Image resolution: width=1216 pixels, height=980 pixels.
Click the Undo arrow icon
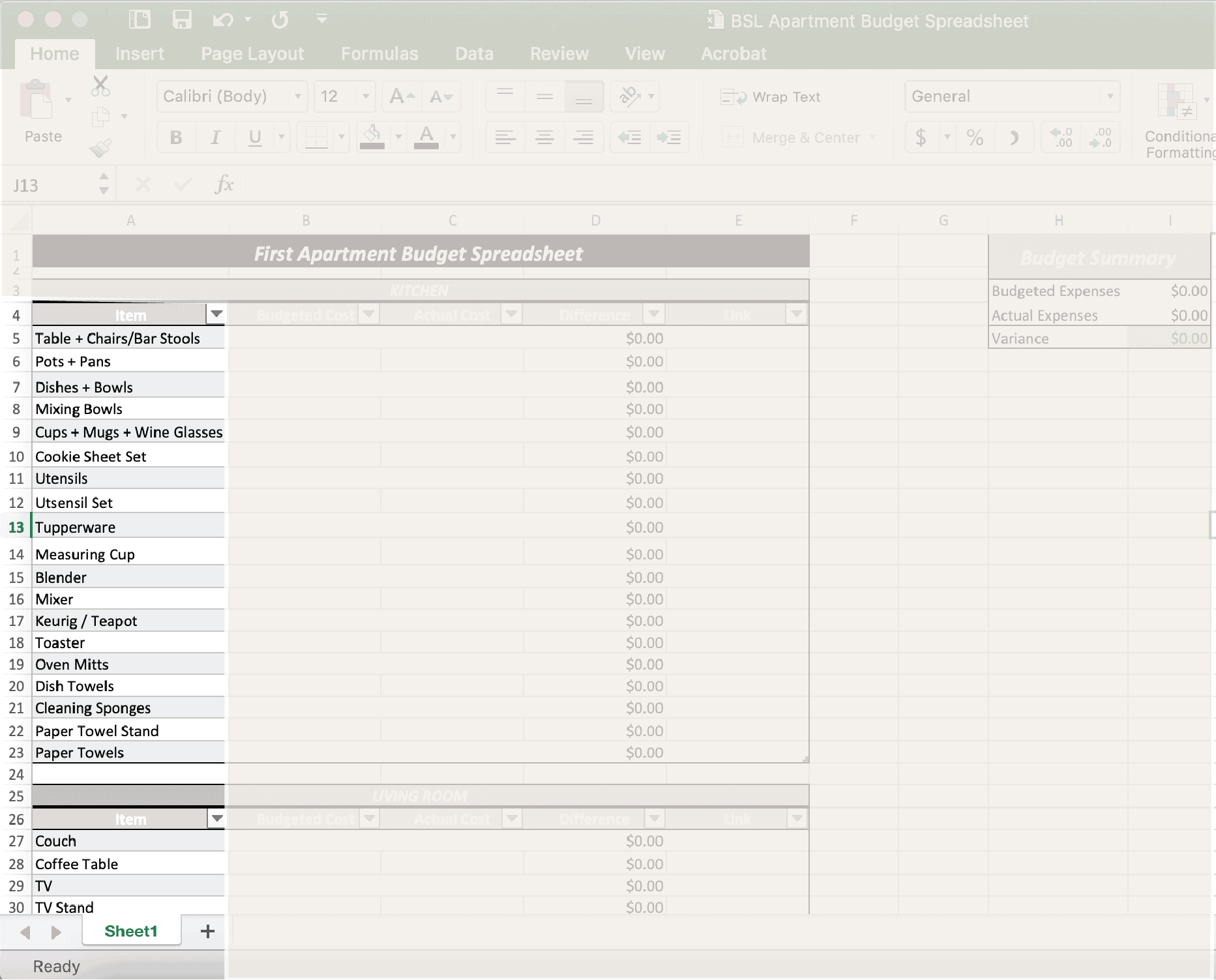click(x=223, y=20)
